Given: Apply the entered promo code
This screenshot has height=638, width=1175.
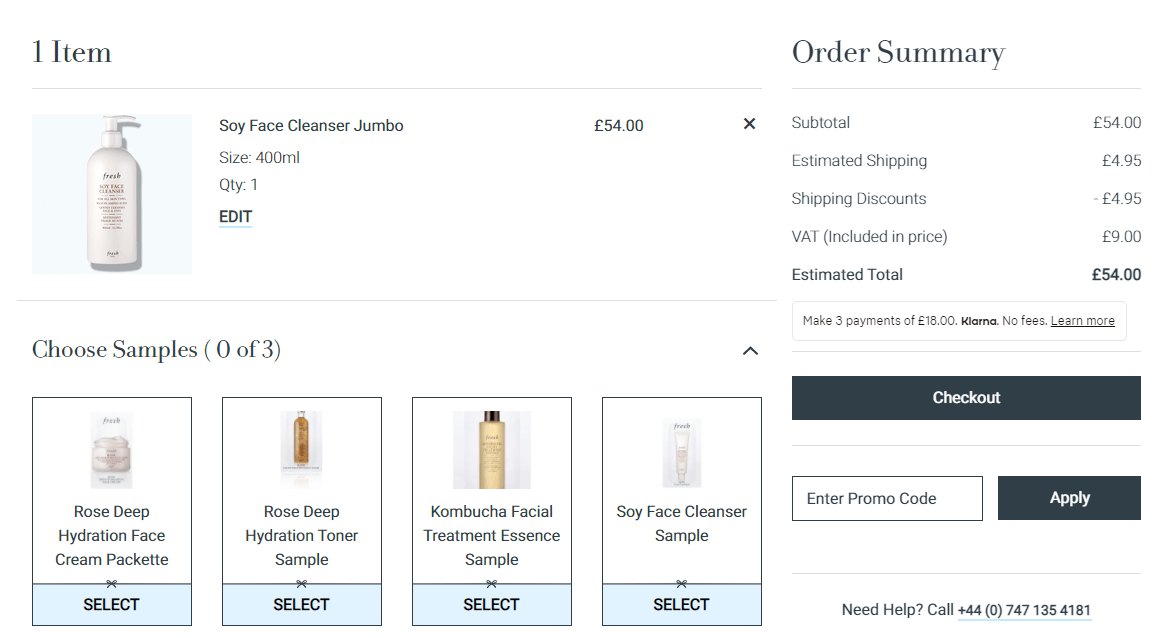Looking at the screenshot, I should point(1069,497).
